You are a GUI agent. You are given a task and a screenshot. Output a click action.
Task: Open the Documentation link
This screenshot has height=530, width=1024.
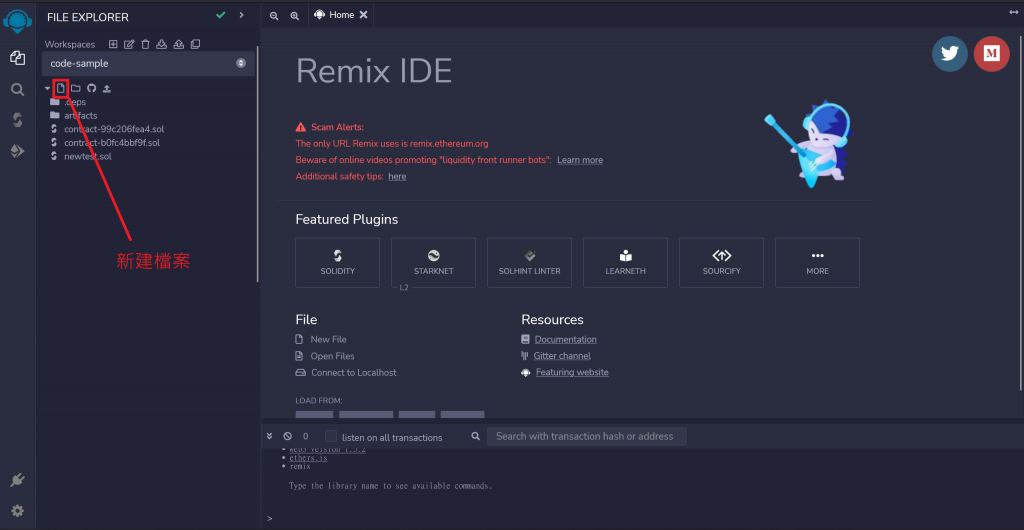pyautogui.click(x=566, y=339)
